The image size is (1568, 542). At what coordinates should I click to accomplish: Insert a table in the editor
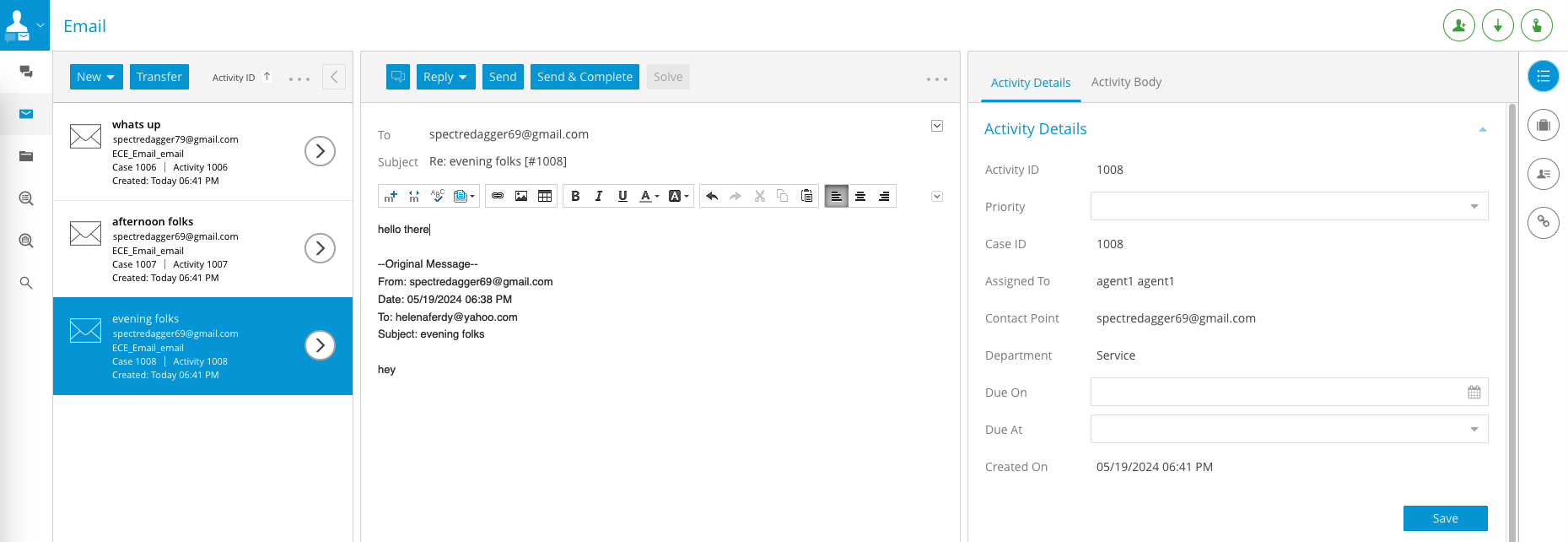545,196
